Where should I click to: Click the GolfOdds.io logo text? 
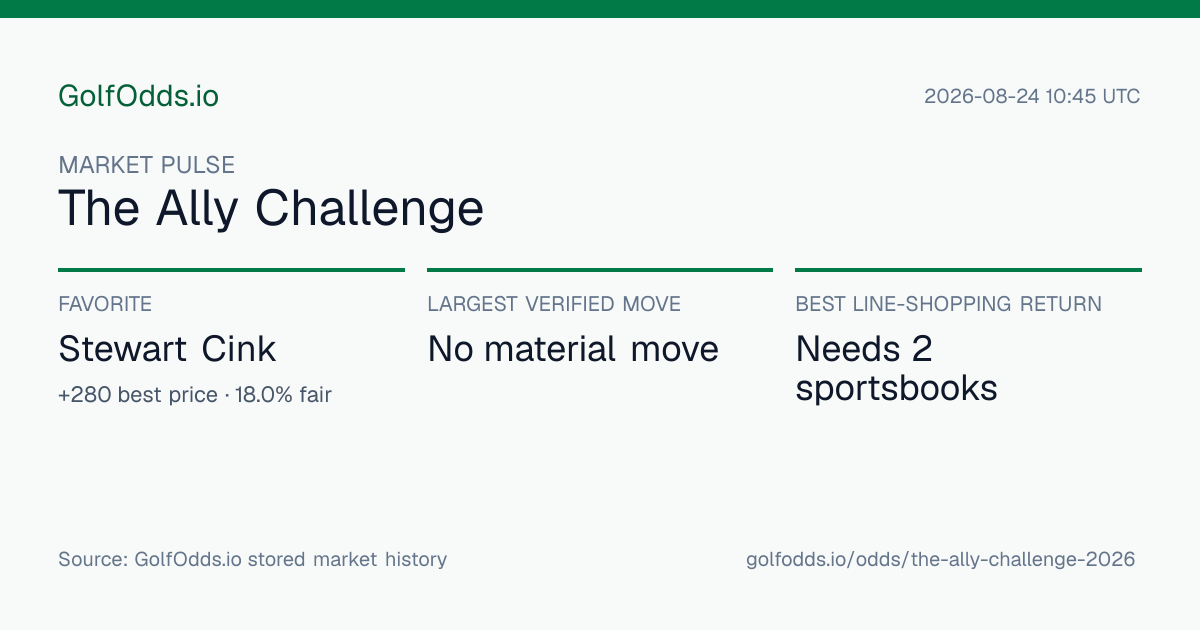point(138,97)
